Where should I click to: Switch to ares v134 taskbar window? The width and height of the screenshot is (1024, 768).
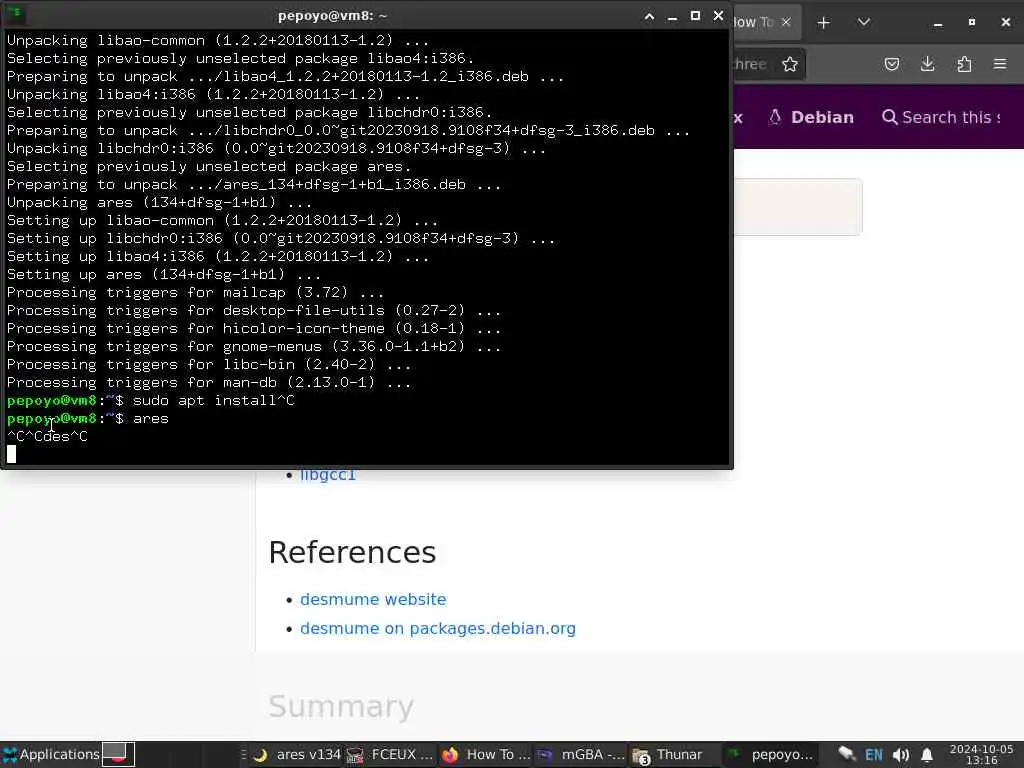[x=297, y=755]
